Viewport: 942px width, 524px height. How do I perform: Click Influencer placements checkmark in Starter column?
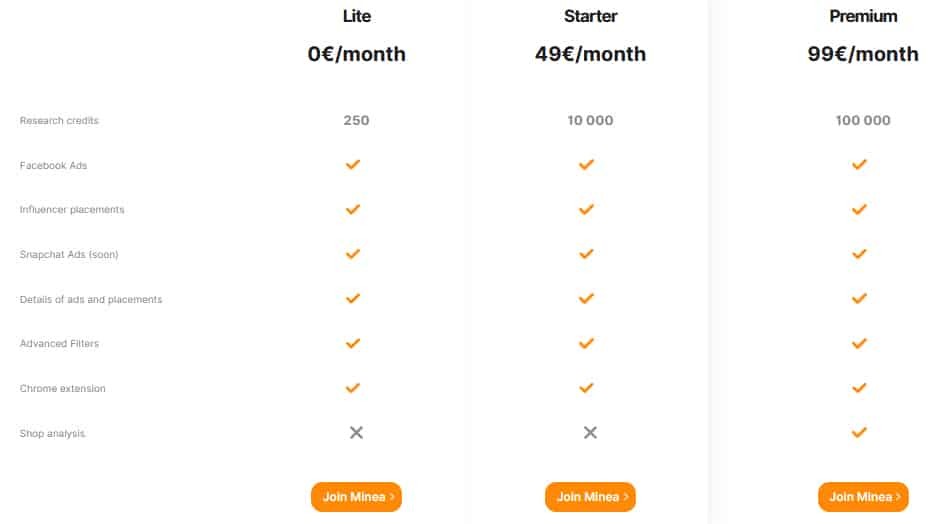coord(586,209)
